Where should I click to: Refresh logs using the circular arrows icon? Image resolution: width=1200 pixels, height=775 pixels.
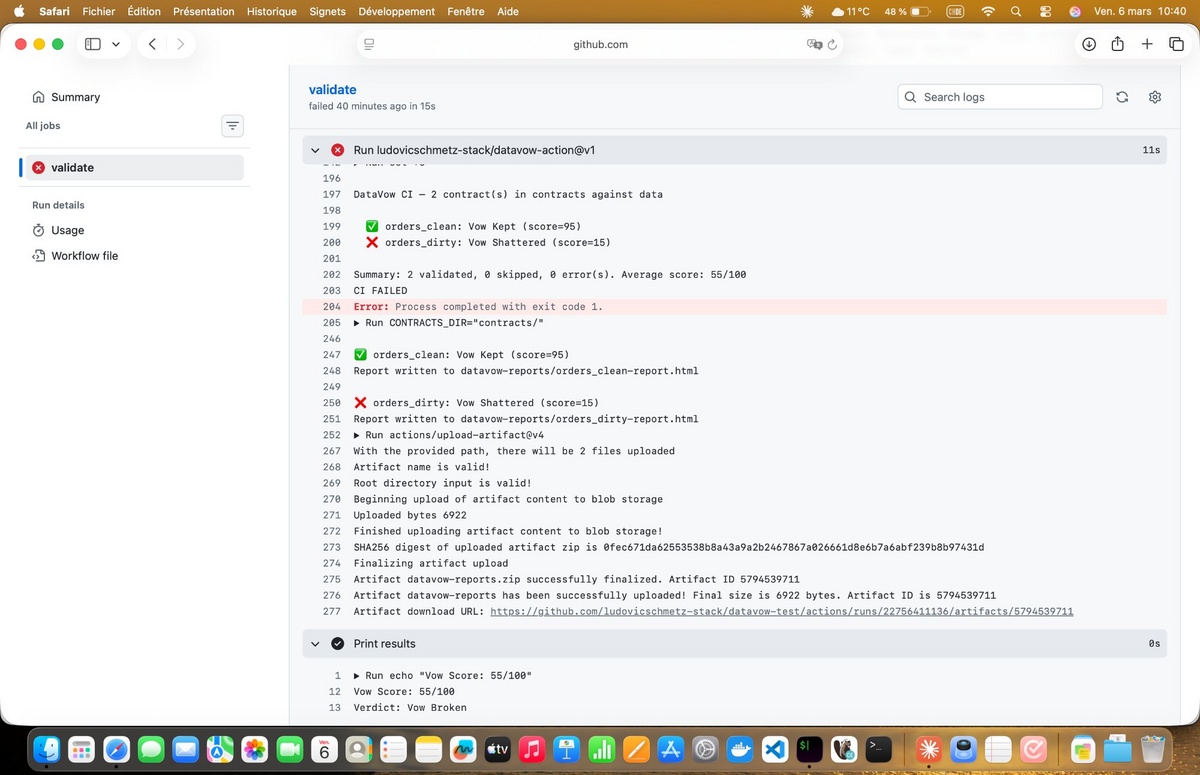(1121, 96)
